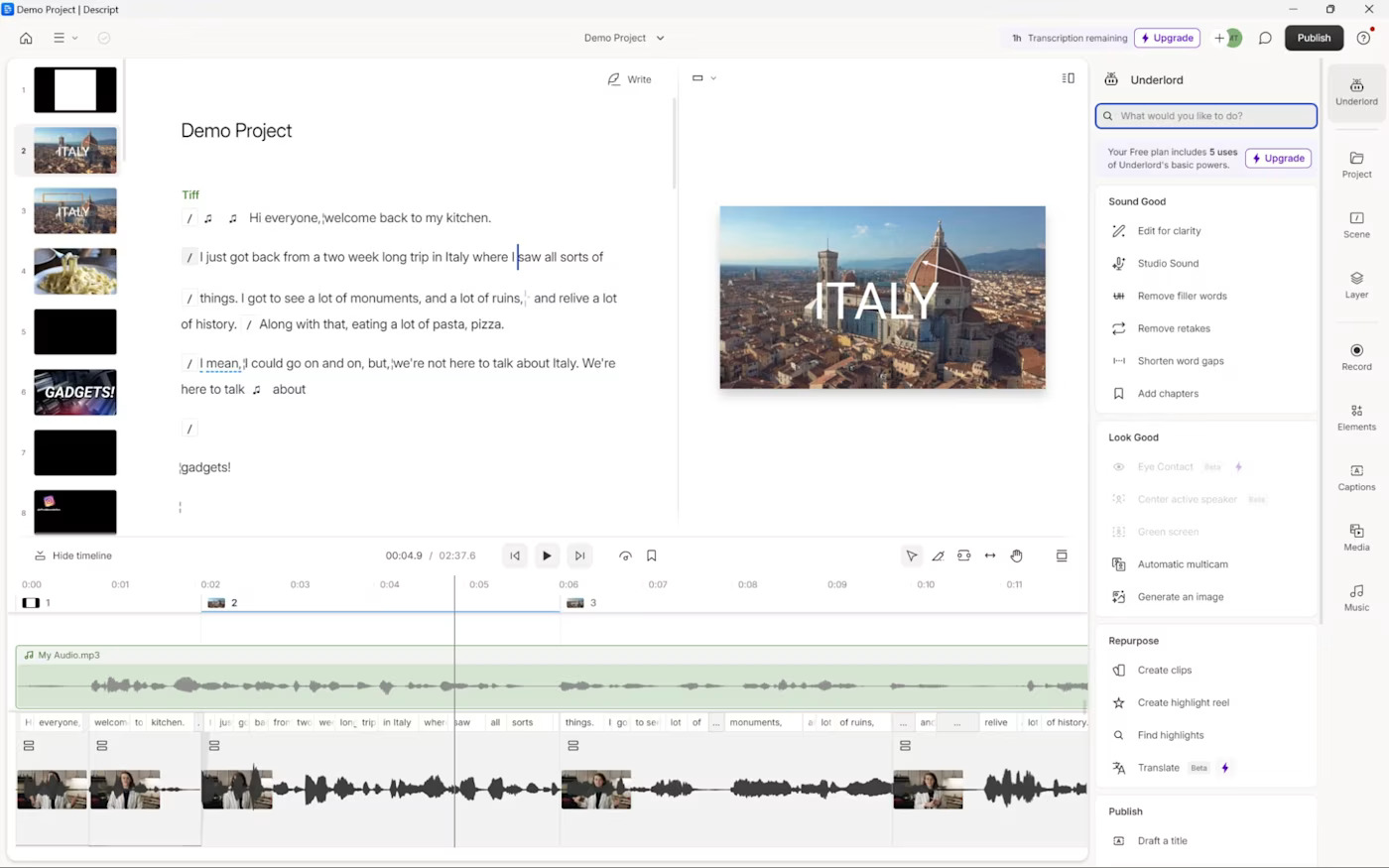Open the Music panel
The height and width of the screenshot is (868, 1389).
[1356, 597]
